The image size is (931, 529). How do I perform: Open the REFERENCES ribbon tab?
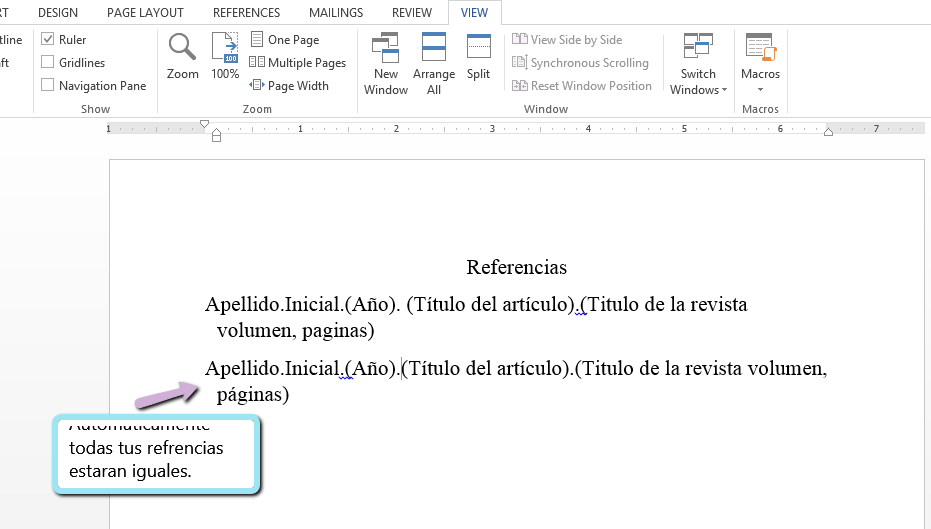(246, 13)
